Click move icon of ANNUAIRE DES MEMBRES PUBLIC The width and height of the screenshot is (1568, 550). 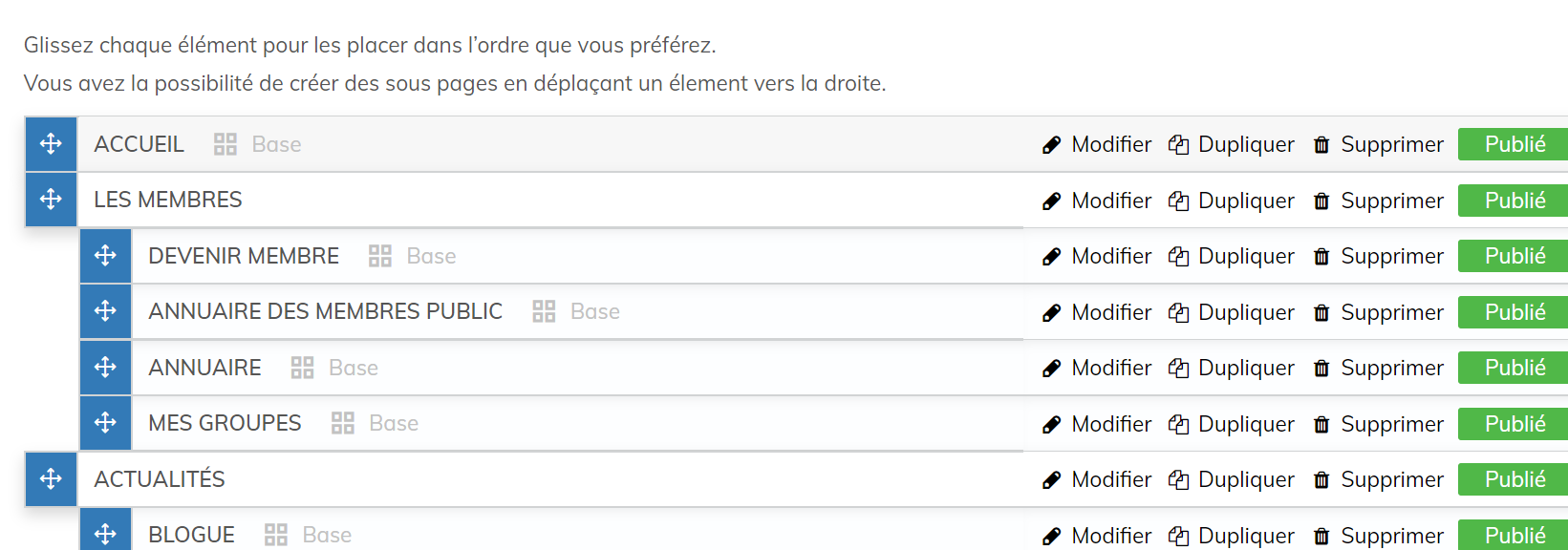coord(105,311)
